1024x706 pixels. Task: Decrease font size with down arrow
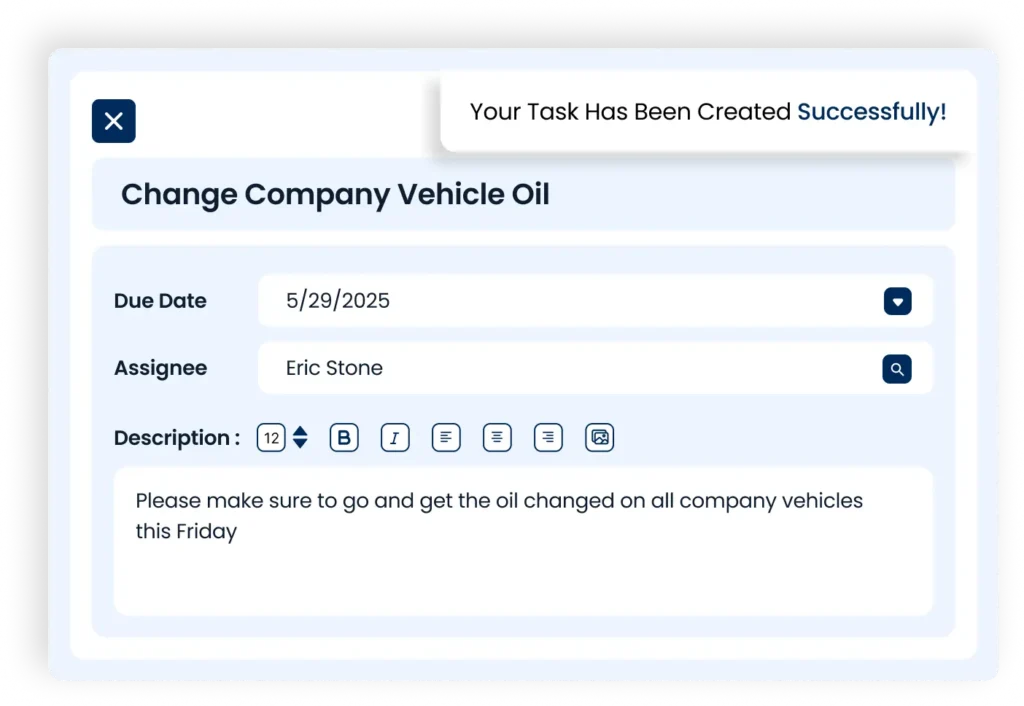pyautogui.click(x=300, y=444)
